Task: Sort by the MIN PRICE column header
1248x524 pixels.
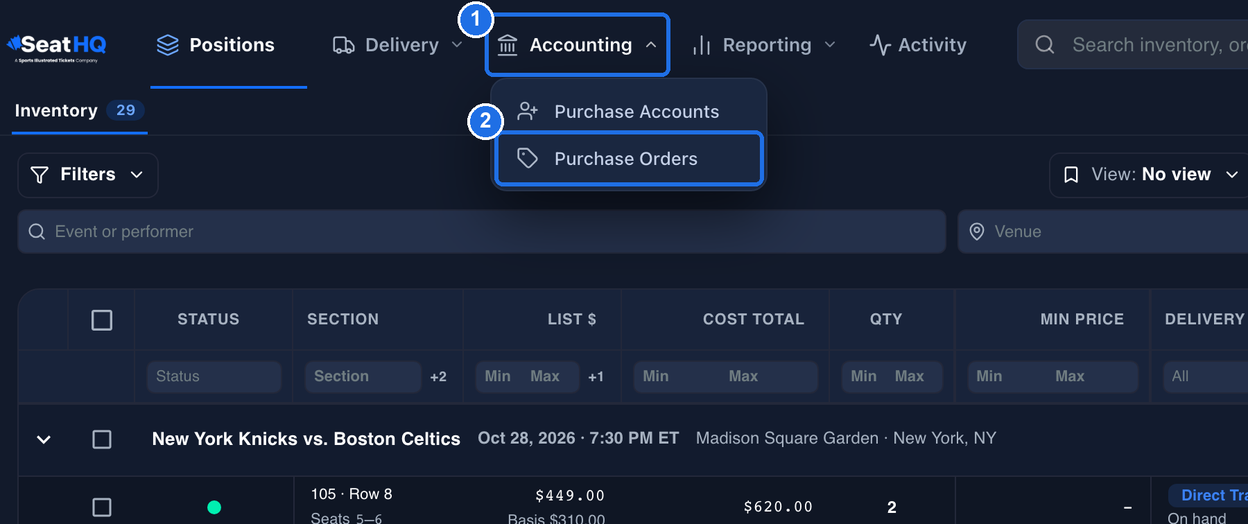Action: pyautogui.click(x=1082, y=319)
